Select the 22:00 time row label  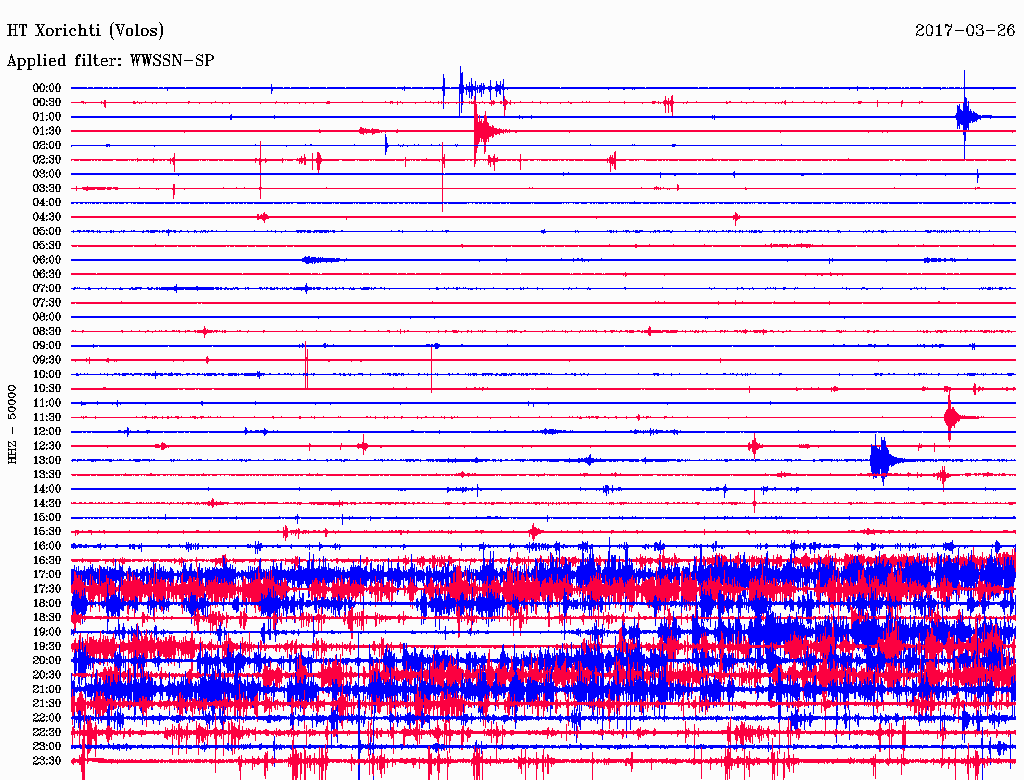(47, 717)
